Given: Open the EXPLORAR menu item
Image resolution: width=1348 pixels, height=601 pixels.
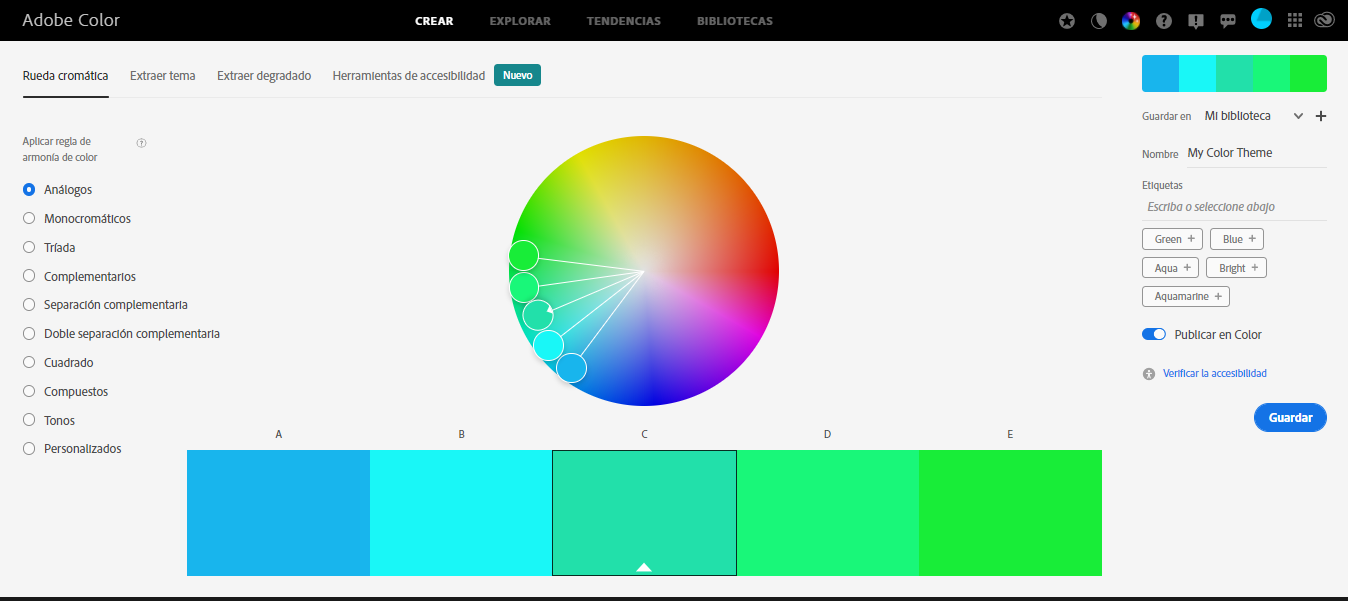Looking at the screenshot, I should pos(519,20).
